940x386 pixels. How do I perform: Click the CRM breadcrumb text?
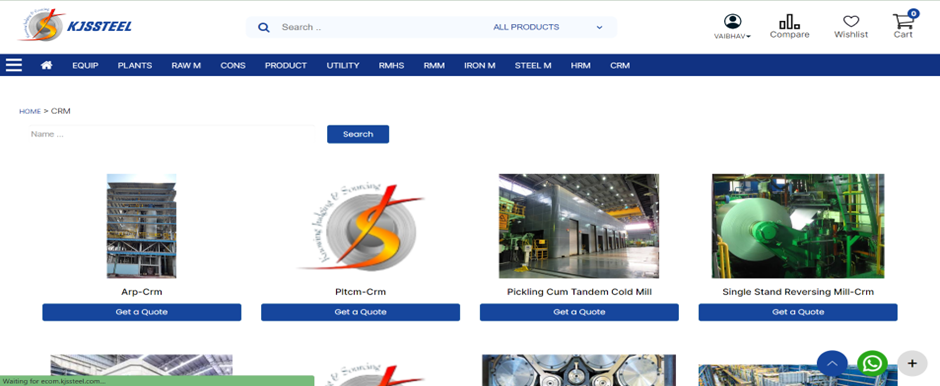click(61, 111)
